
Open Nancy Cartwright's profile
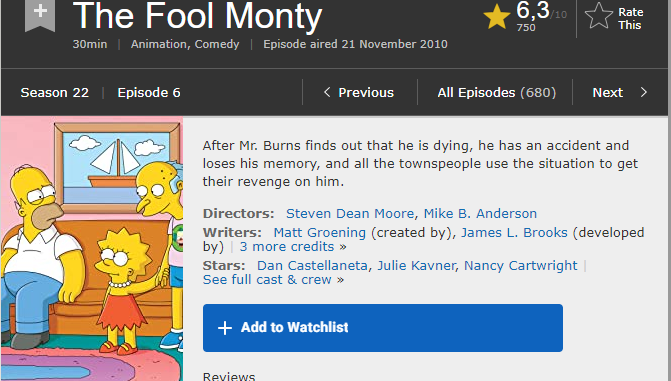[x=520, y=265]
